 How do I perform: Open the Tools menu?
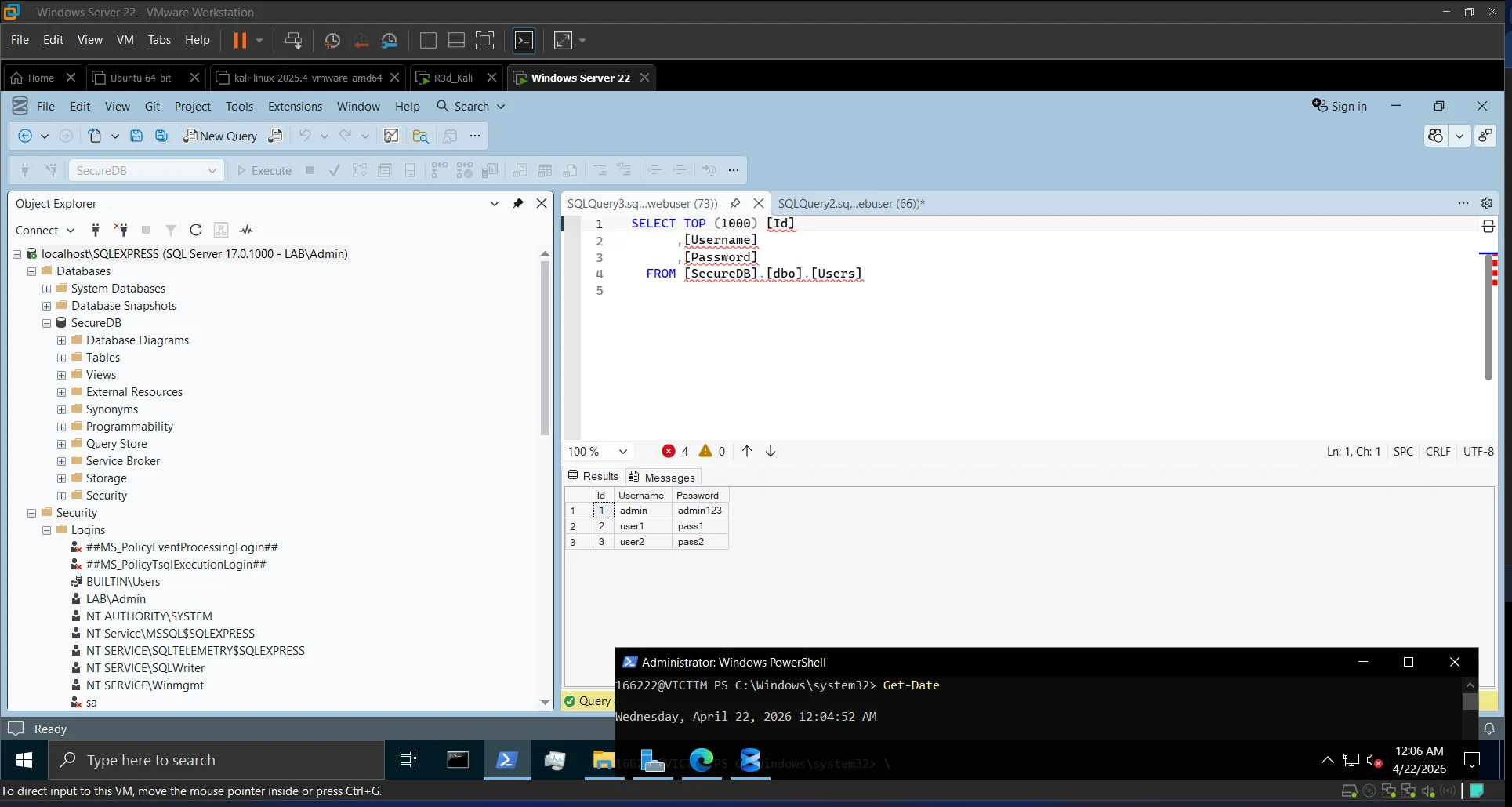coord(239,107)
